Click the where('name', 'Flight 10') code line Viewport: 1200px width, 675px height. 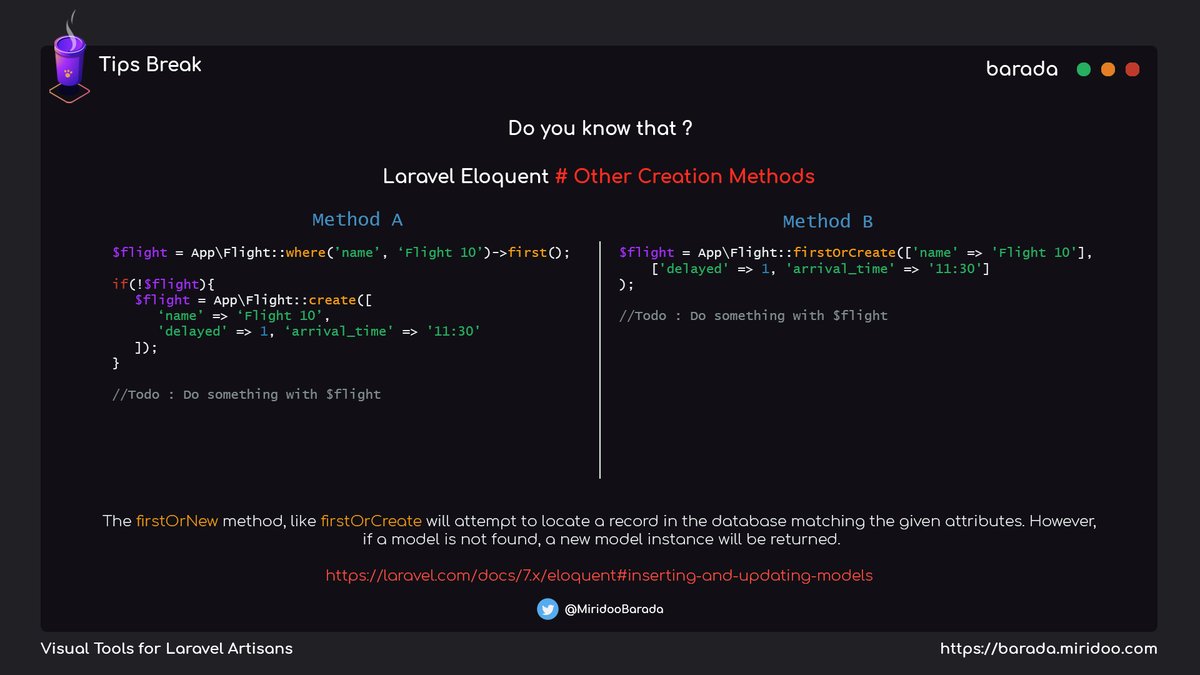point(341,252)
